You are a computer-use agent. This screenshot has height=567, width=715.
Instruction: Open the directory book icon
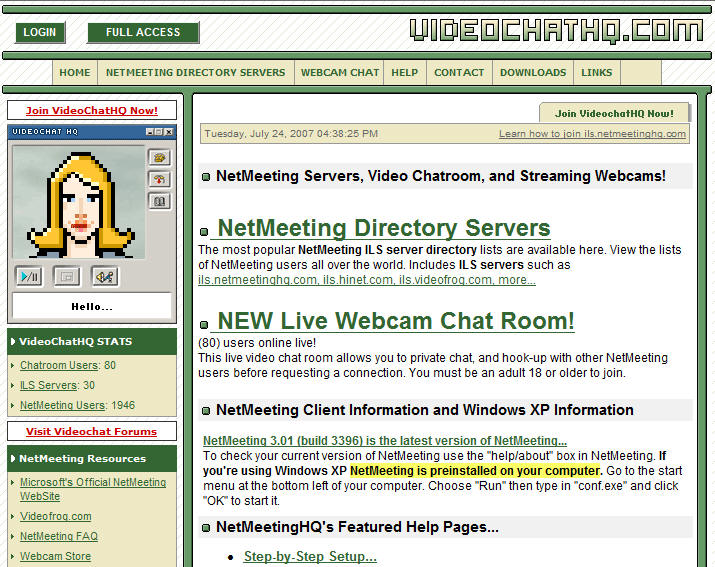click(159, 202)
